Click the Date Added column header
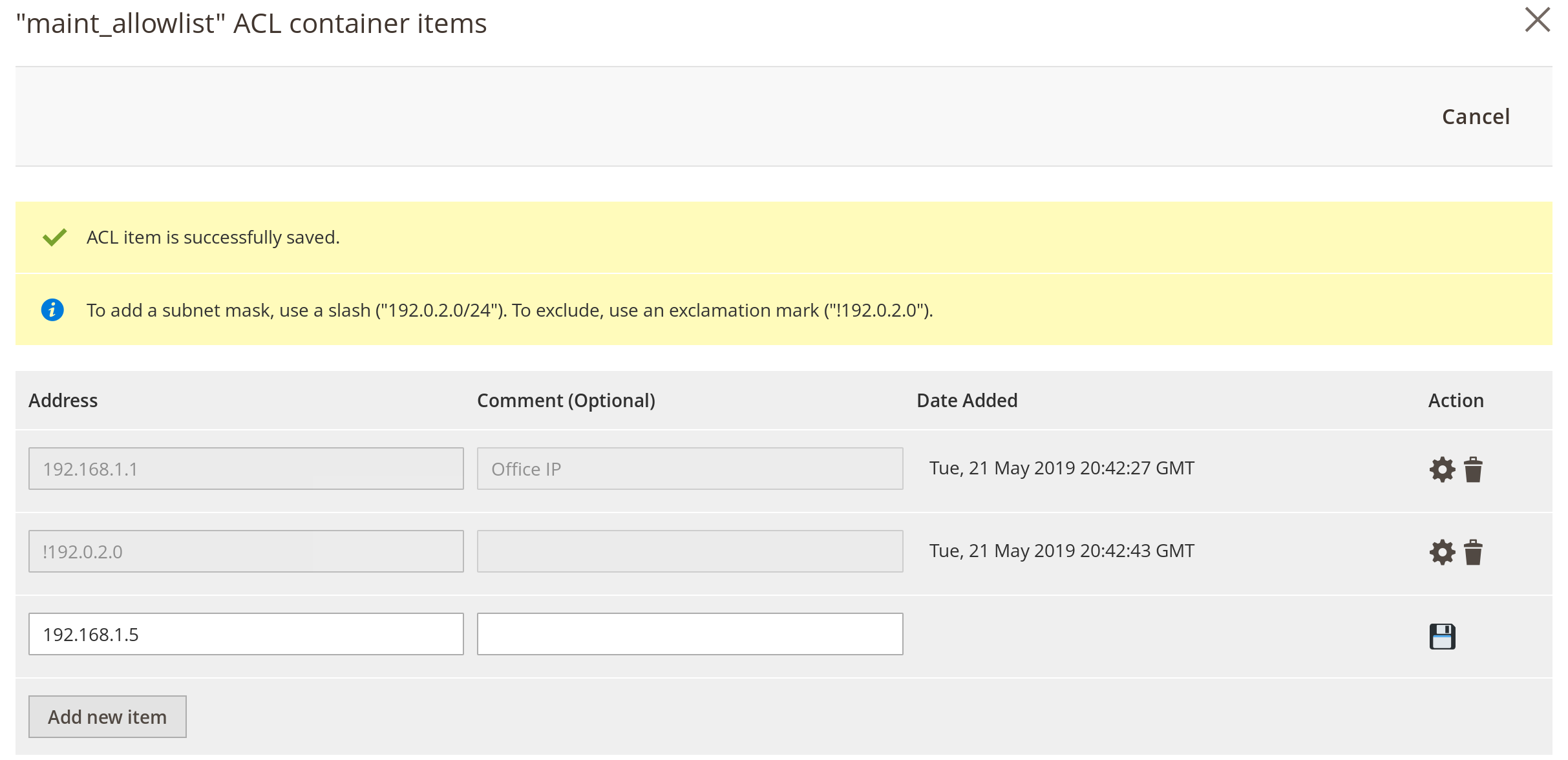1568x760 pixels. pos(967,401)
